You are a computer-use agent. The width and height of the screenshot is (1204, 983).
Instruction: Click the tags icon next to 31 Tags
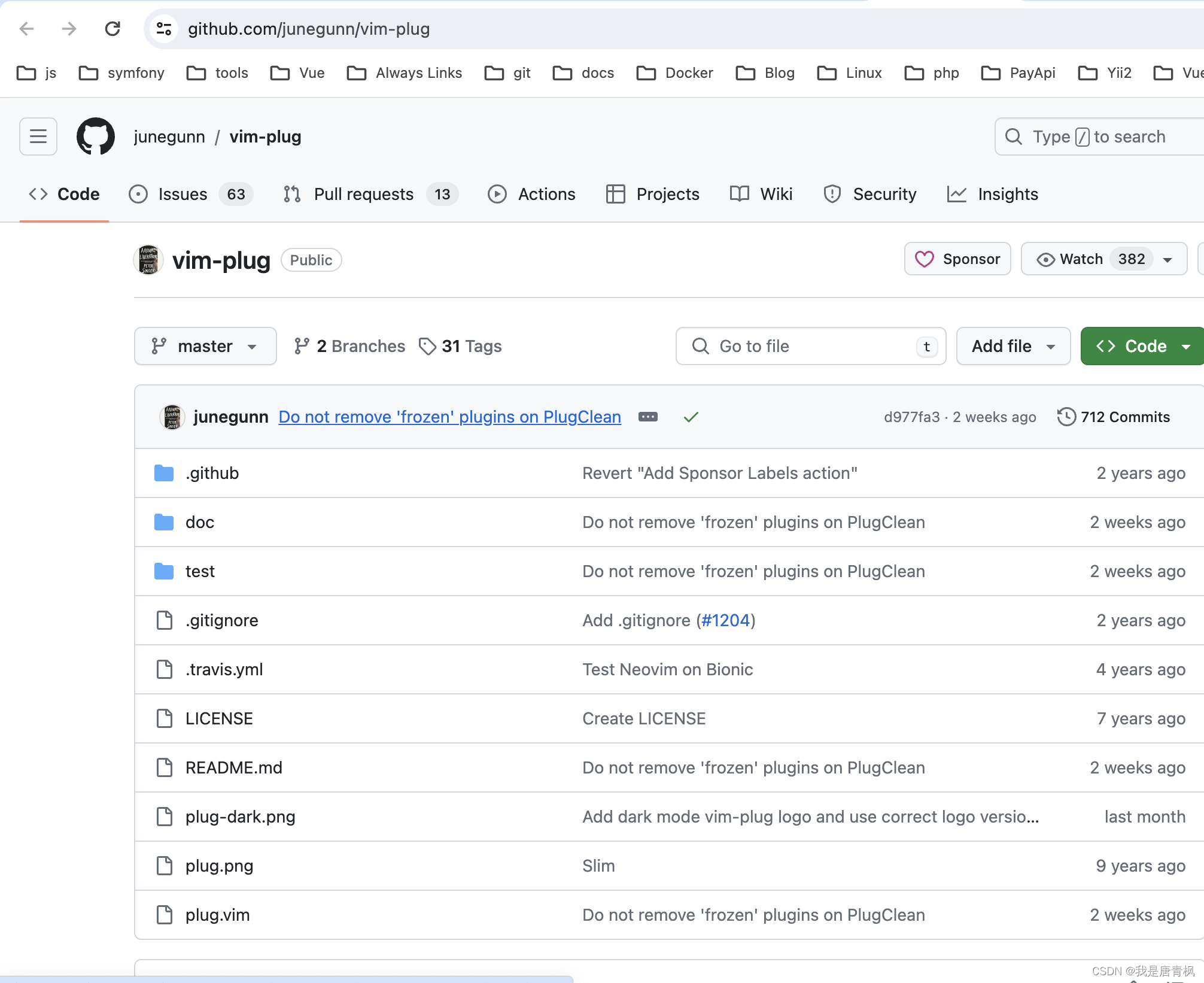pos(428,346)
